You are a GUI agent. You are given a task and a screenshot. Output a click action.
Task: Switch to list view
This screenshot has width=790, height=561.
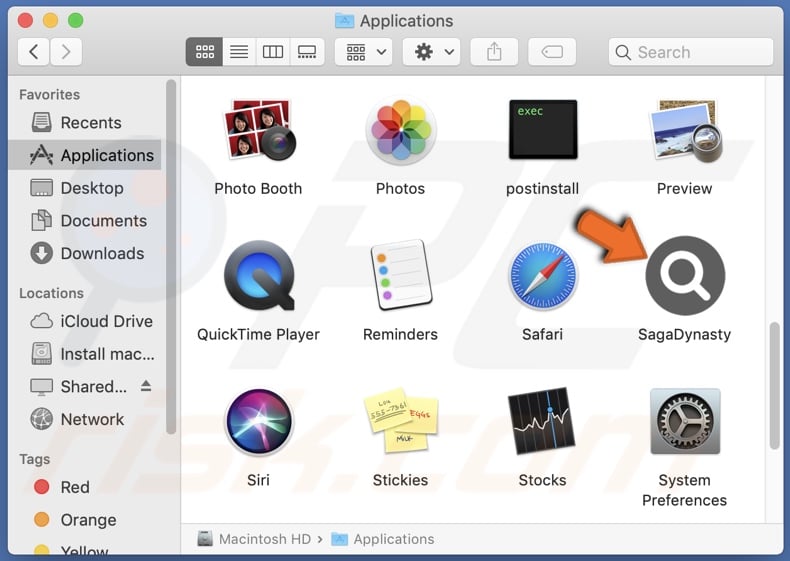pos(239,51)
